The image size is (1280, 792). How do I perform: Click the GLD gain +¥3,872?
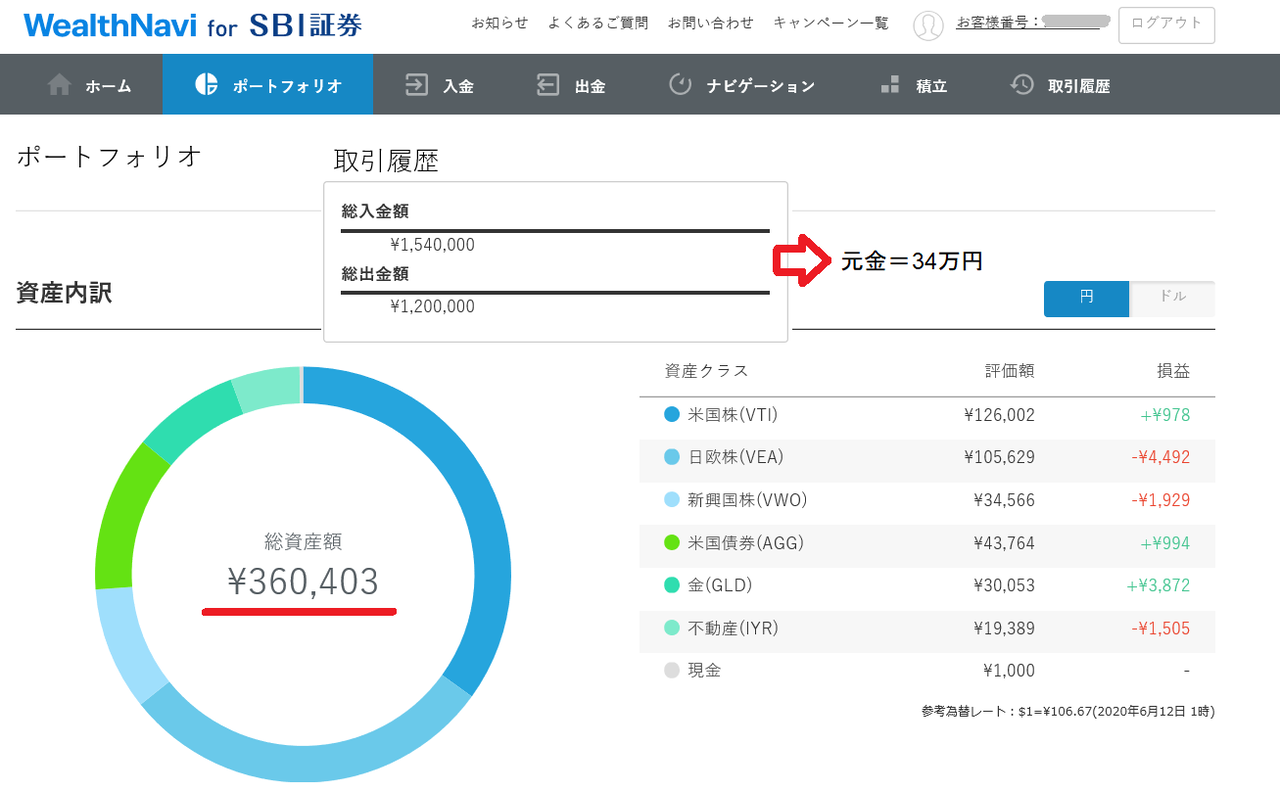1159,585
